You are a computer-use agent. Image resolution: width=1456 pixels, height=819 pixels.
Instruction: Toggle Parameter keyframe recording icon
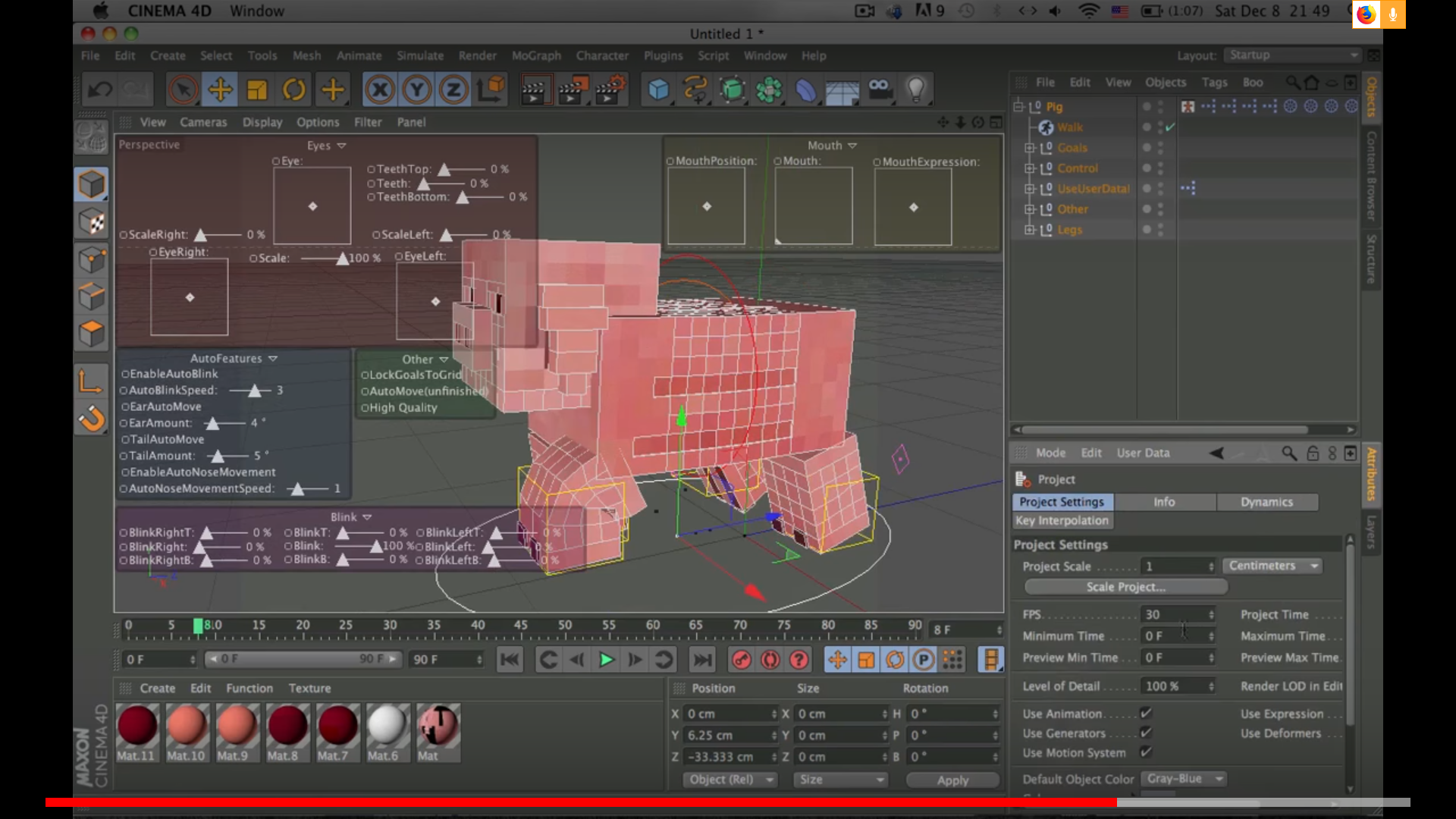click(x=924, y=660)
